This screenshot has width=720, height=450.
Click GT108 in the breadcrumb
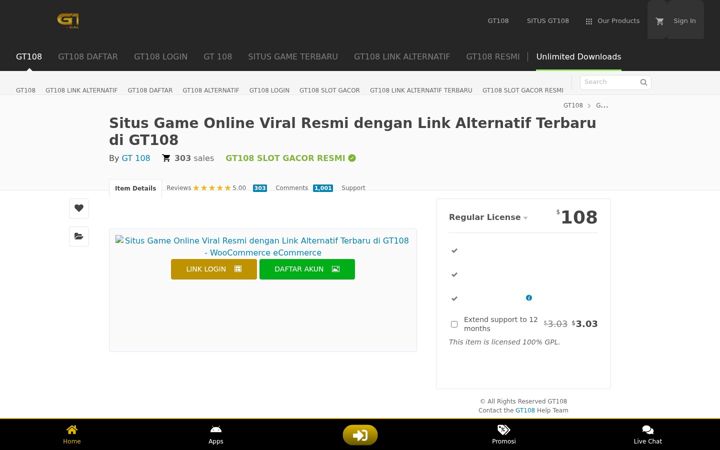click(573, 106)
